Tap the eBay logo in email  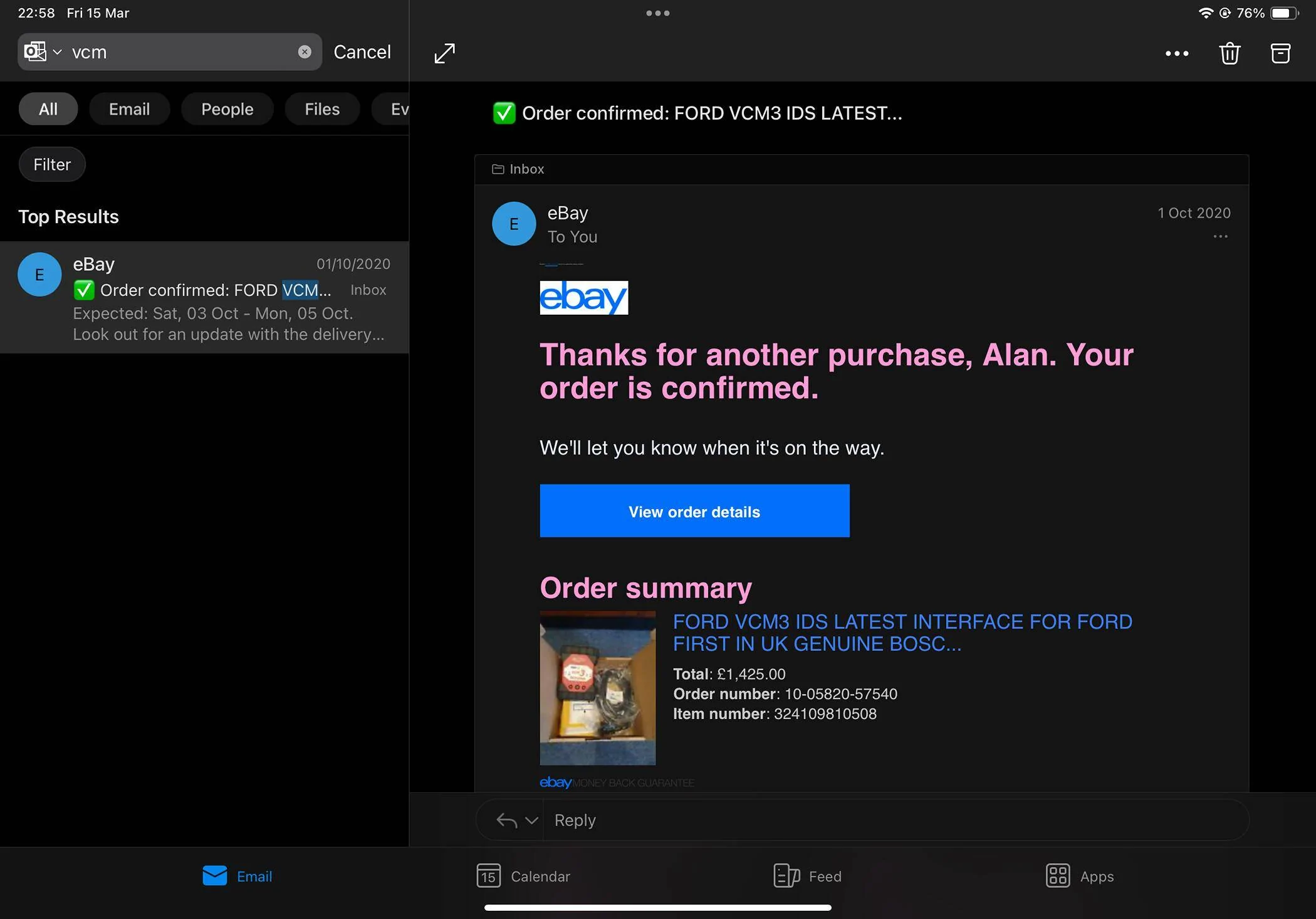(x=584, y=298)
